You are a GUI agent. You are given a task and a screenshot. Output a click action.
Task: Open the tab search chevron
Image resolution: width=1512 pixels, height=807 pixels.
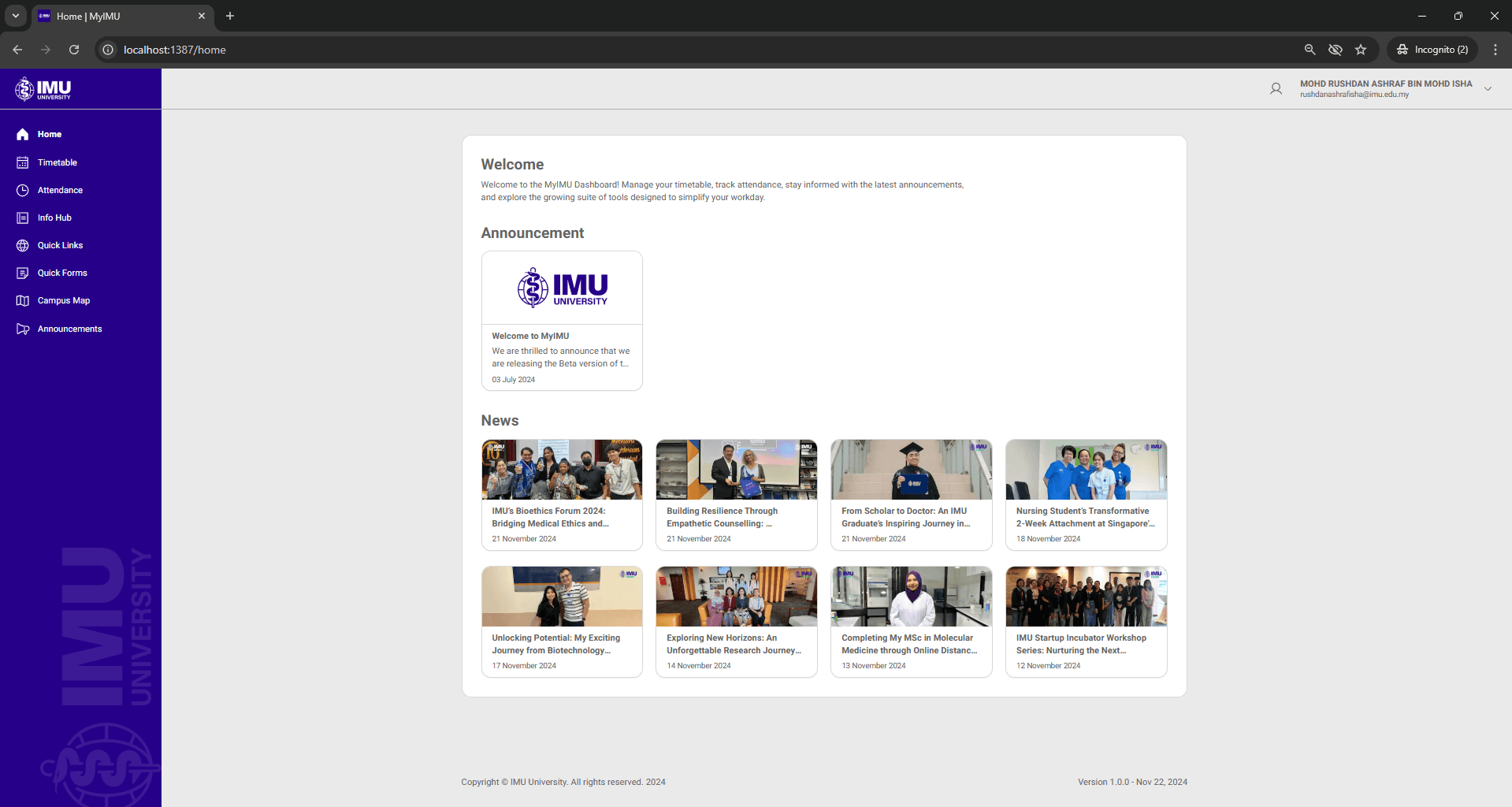point(15,16)
